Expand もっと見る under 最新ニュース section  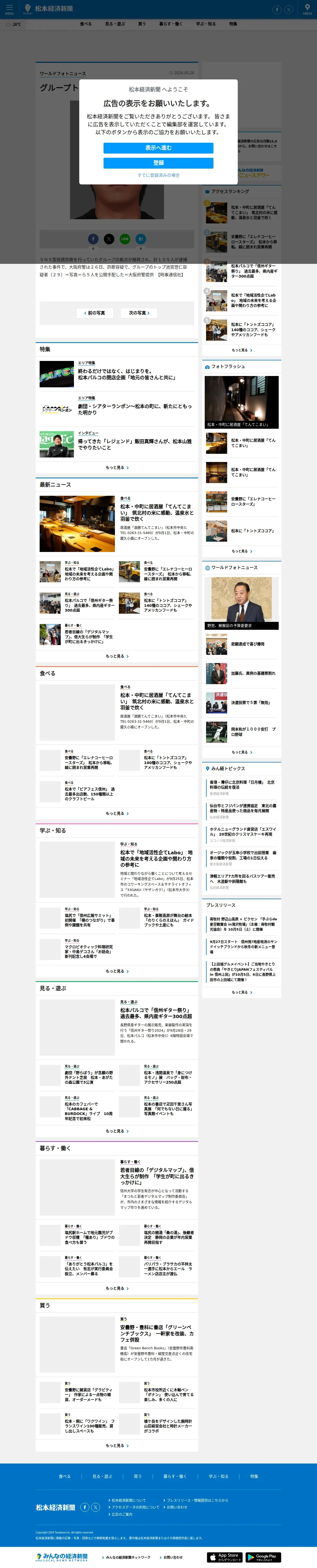(117, 656)
